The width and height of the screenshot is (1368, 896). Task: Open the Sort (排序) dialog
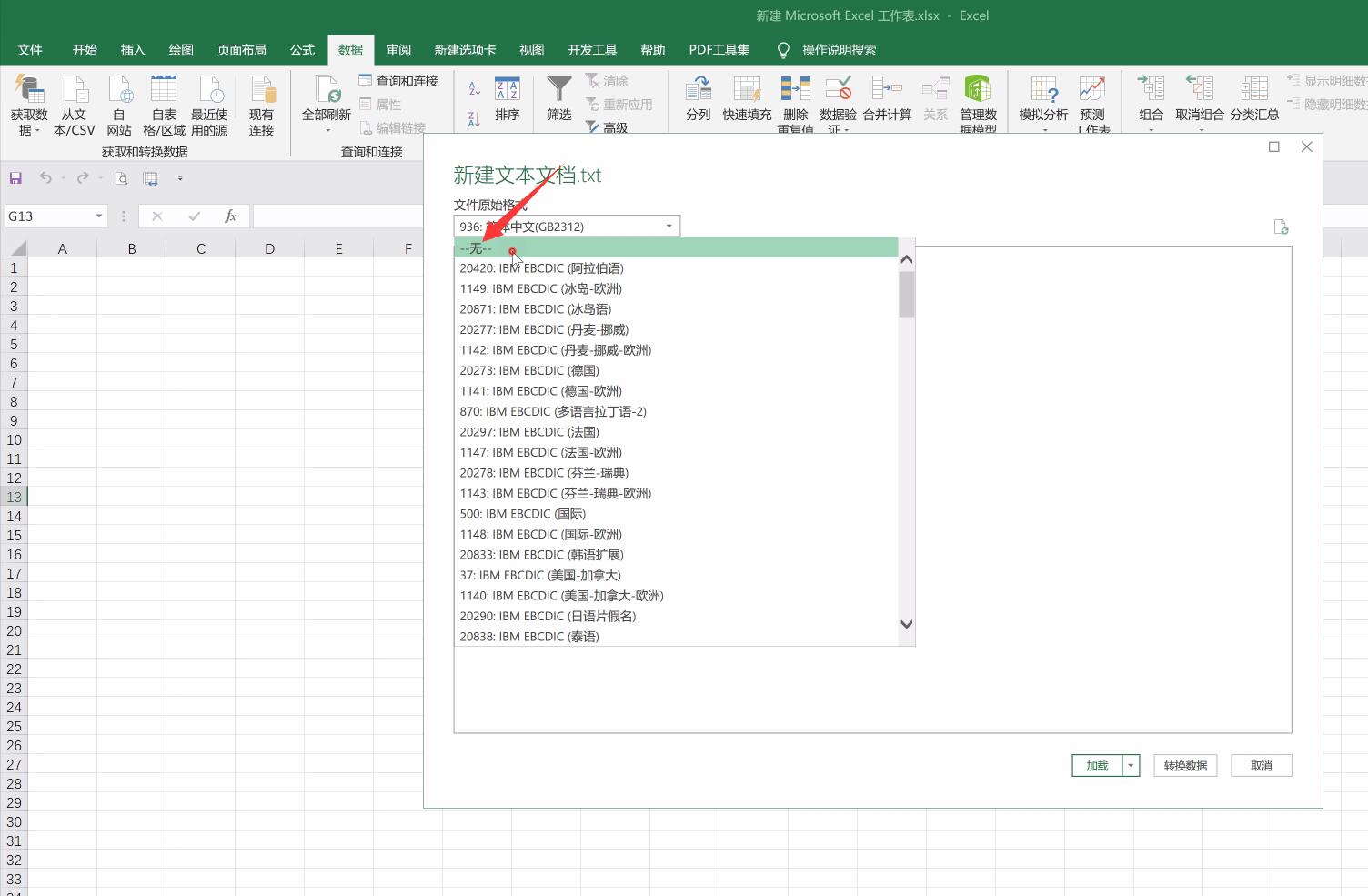507,99
